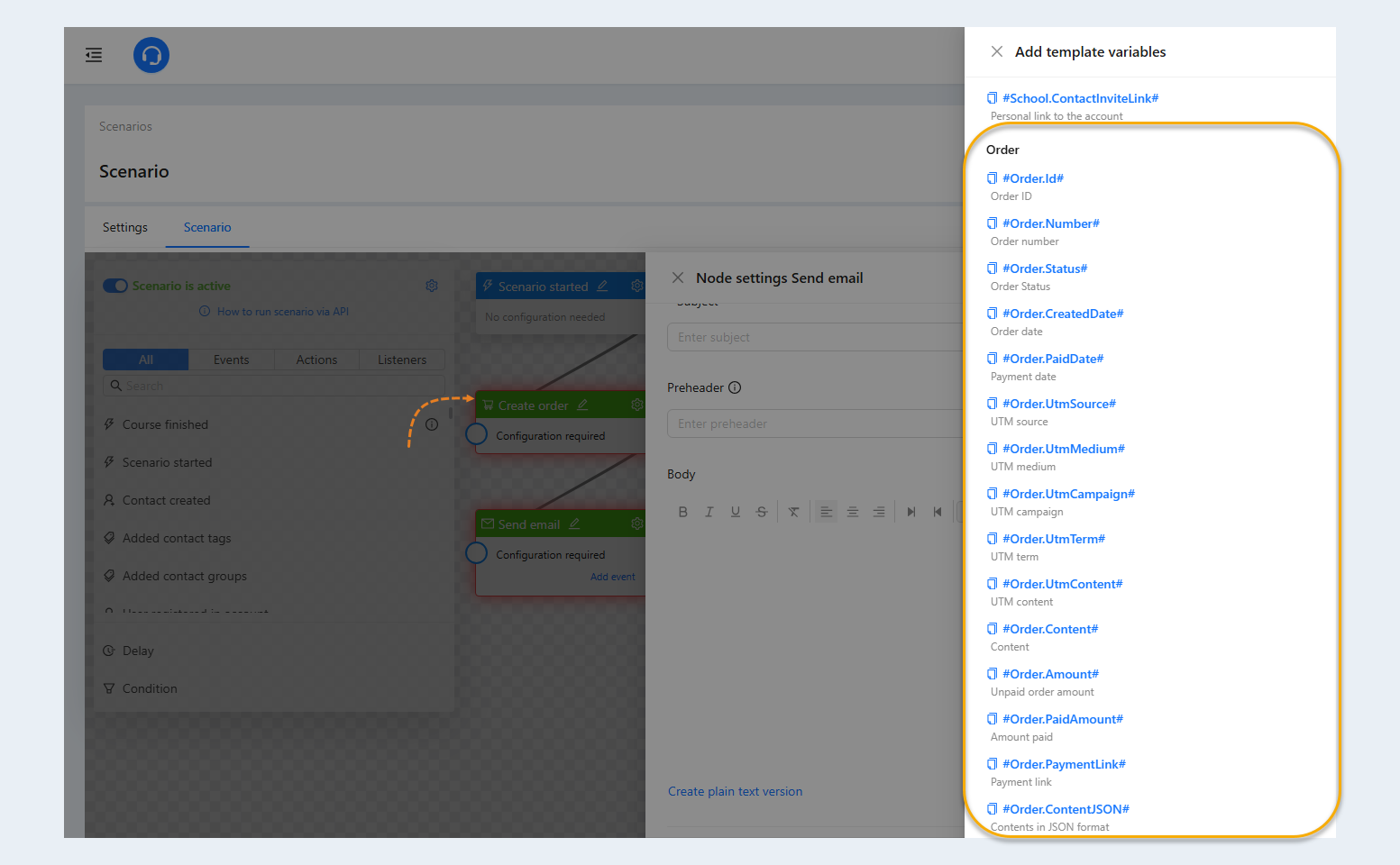This screenshot has height=865, width=1400.
Task: Clear formatting in Body editor toolbar
Action: (793, 512)
